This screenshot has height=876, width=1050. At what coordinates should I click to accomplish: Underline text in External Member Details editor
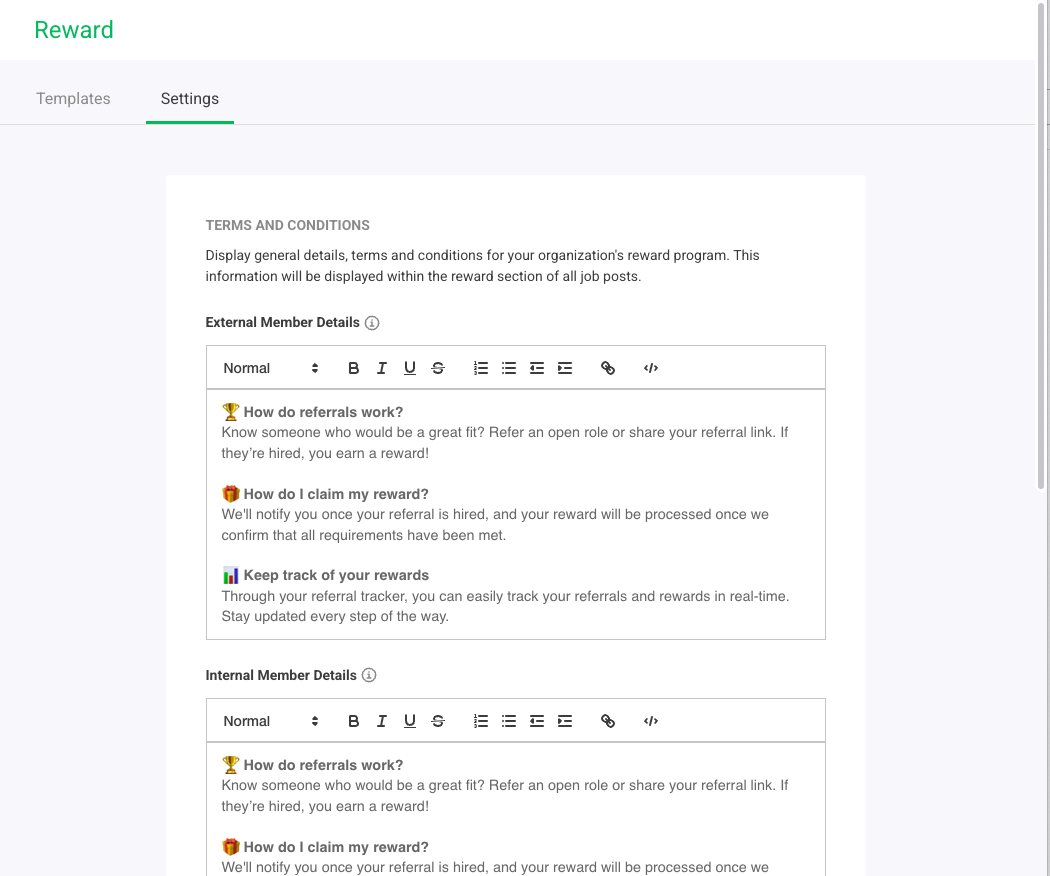pyautogui.click(x=410, y=368)
